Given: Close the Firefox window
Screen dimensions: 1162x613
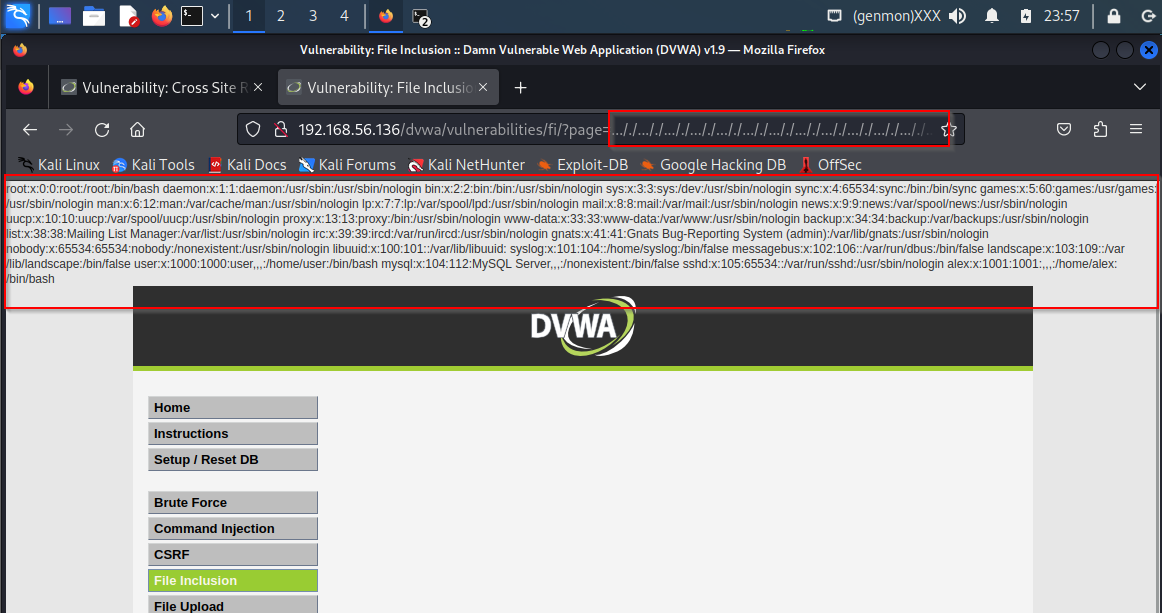Looking at the screenshot, I should 1149,50.
